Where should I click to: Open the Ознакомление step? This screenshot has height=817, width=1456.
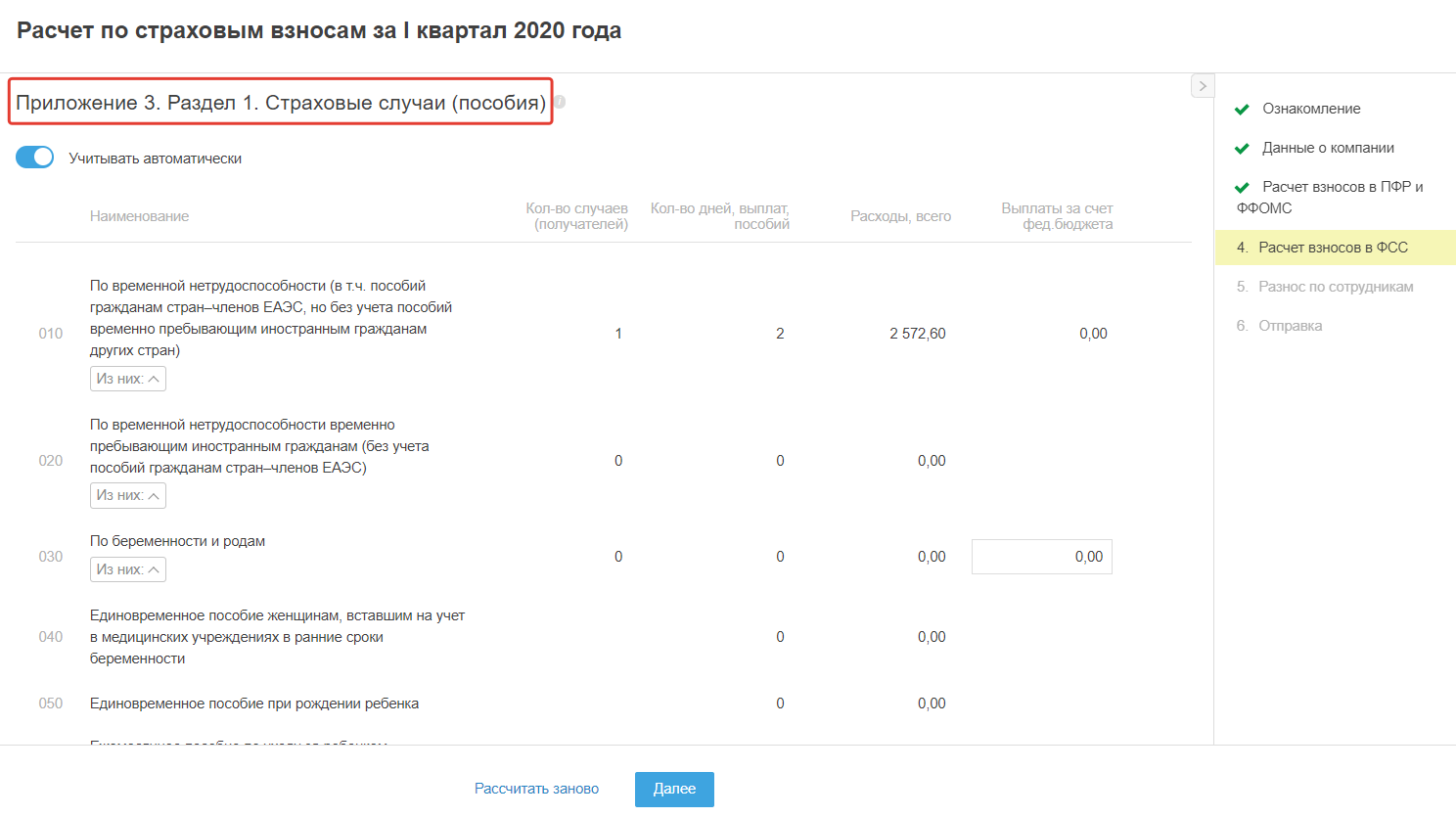pos(1311,109)
